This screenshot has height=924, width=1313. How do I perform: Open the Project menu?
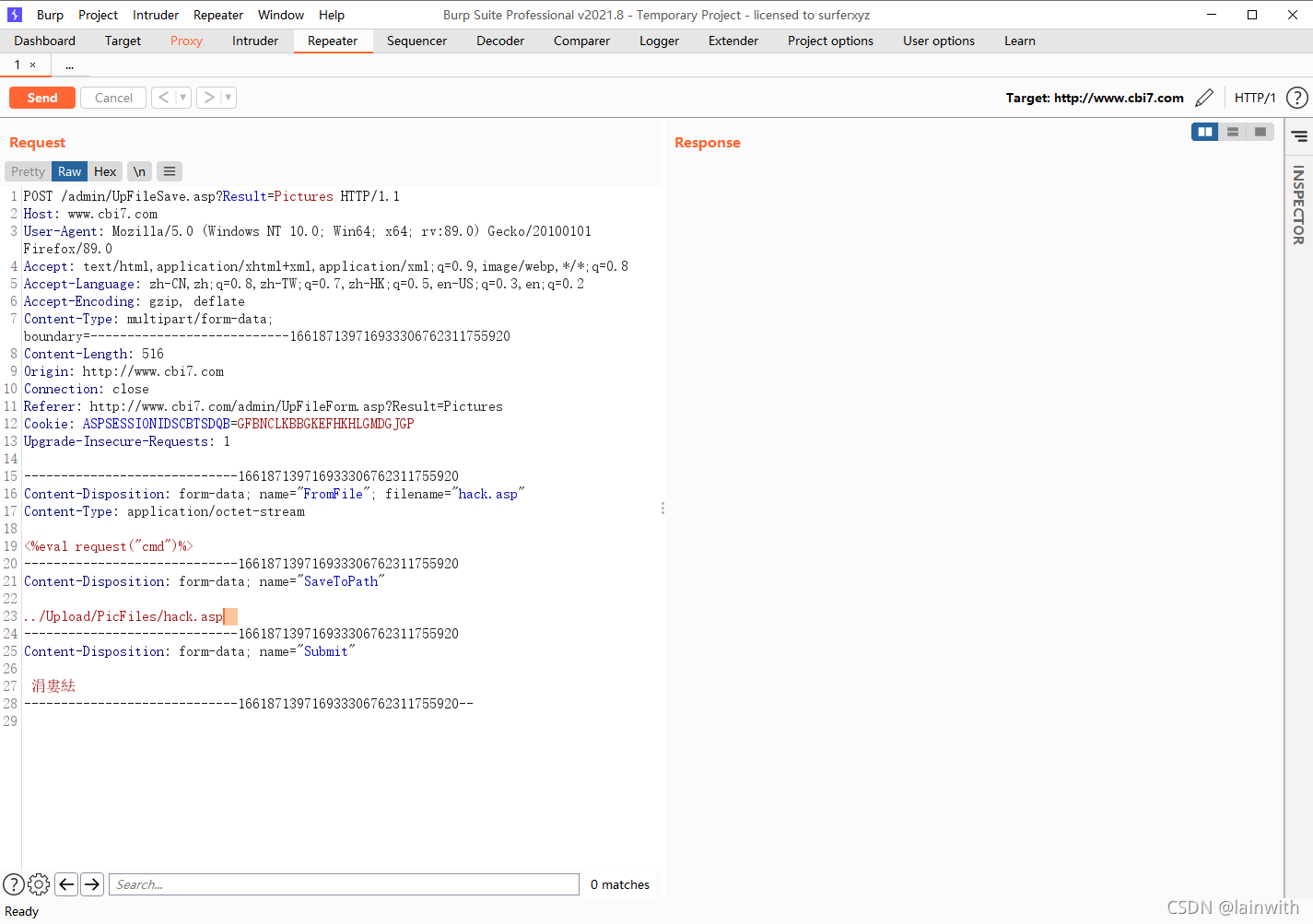[98, 15]
